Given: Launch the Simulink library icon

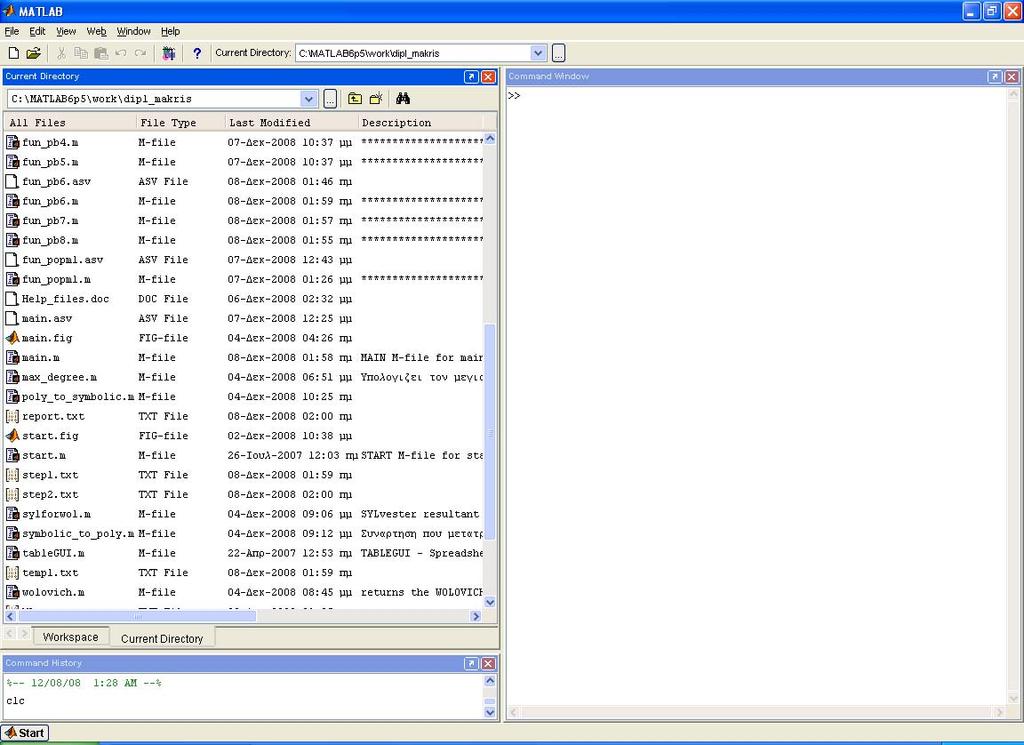Looking at the screenshot, I should pyautogui.click(x=169, y=53).
